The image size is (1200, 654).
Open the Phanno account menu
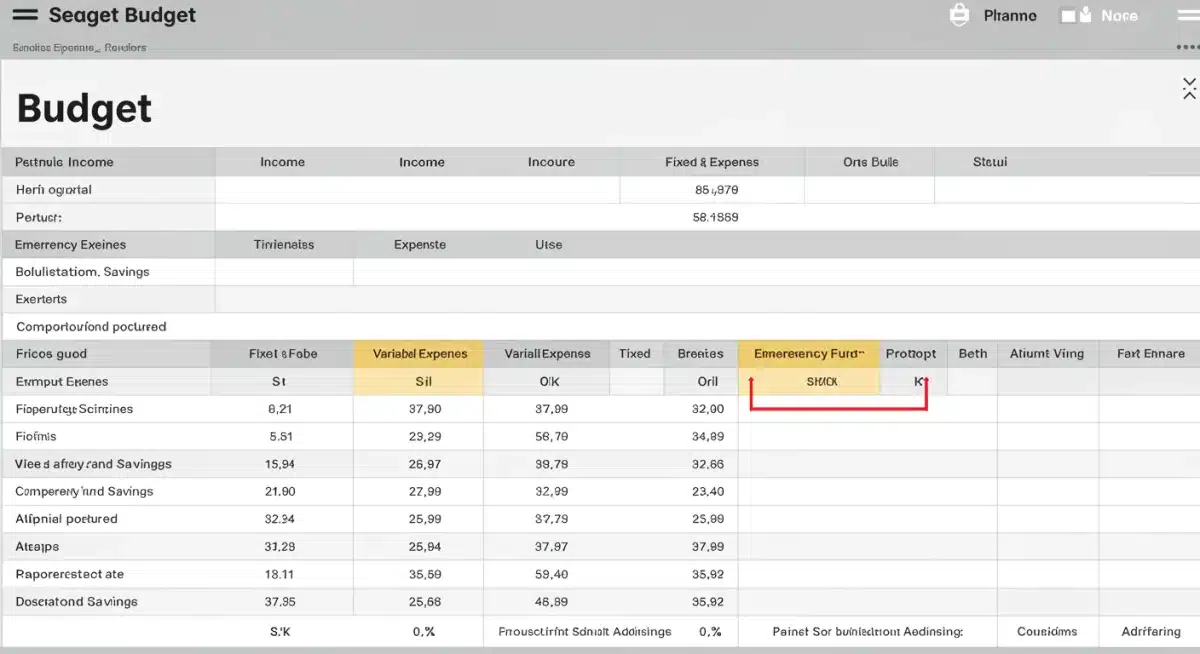point(1010,15)
